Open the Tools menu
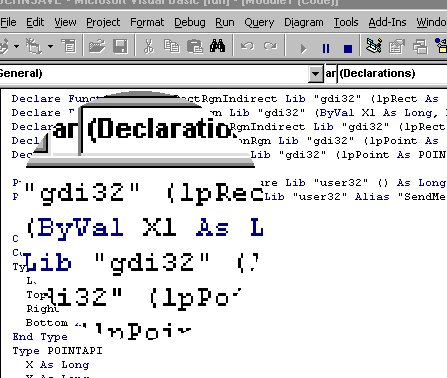 [x=346, y=23]
